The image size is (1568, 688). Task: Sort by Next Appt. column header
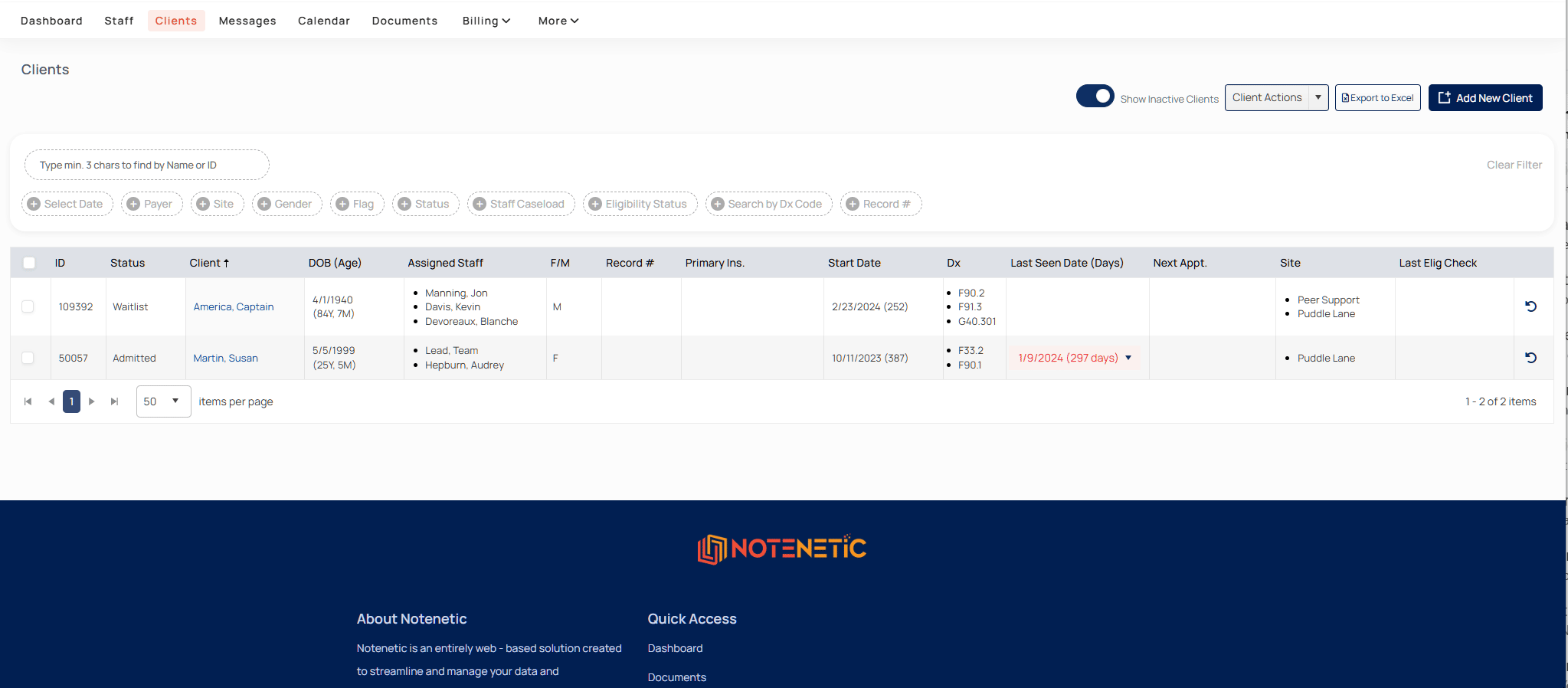click(x=1180, y=263)
